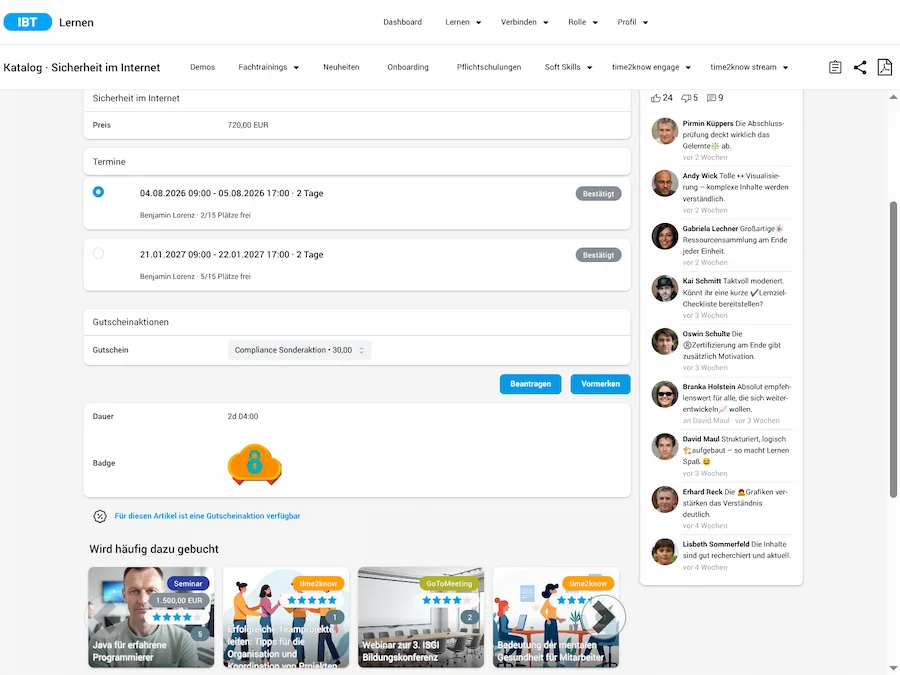Open the Gutschein Compliance Sonderaktion dropdown
The image size is (900, 675).
299,350
